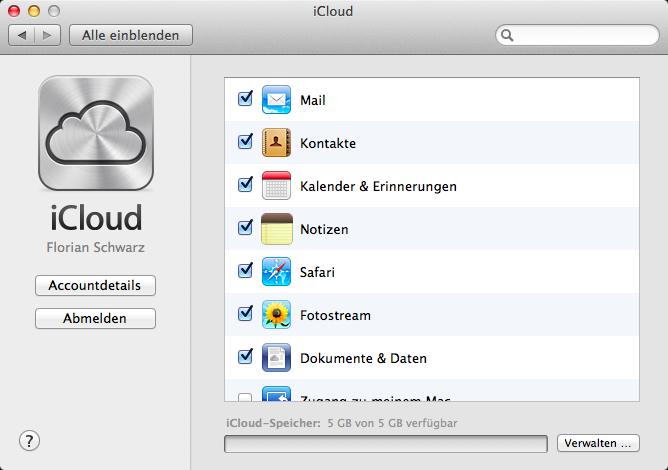Click the iCloud storage usage bar
Image resolution: width=668 pixels, height=470 pixels.
point(386,444)
